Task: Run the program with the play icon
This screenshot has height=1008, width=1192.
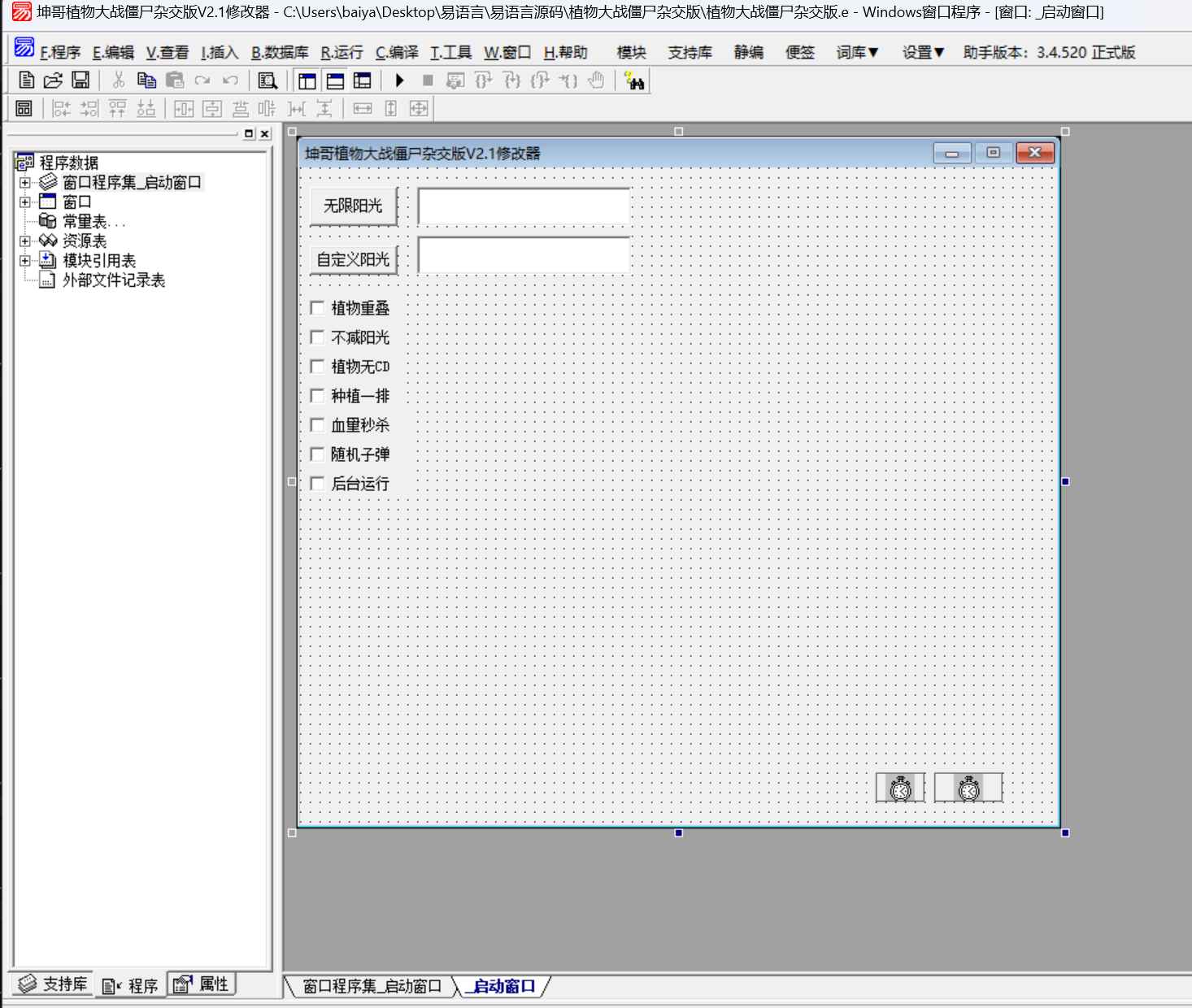Action: (399, 80)
